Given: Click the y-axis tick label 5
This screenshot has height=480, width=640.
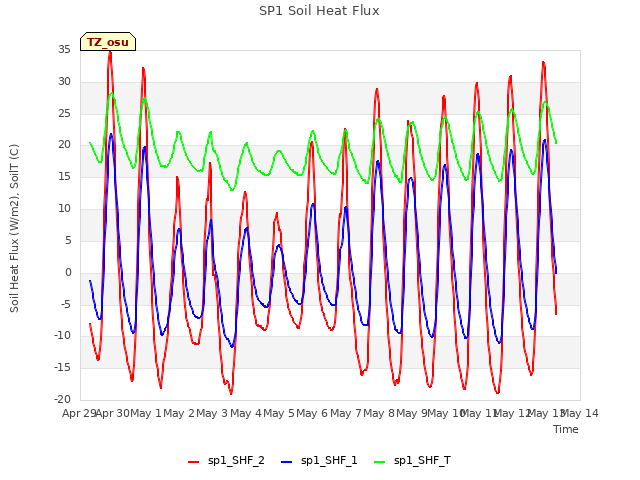Looking at the screenshot, I should [68, 240].
